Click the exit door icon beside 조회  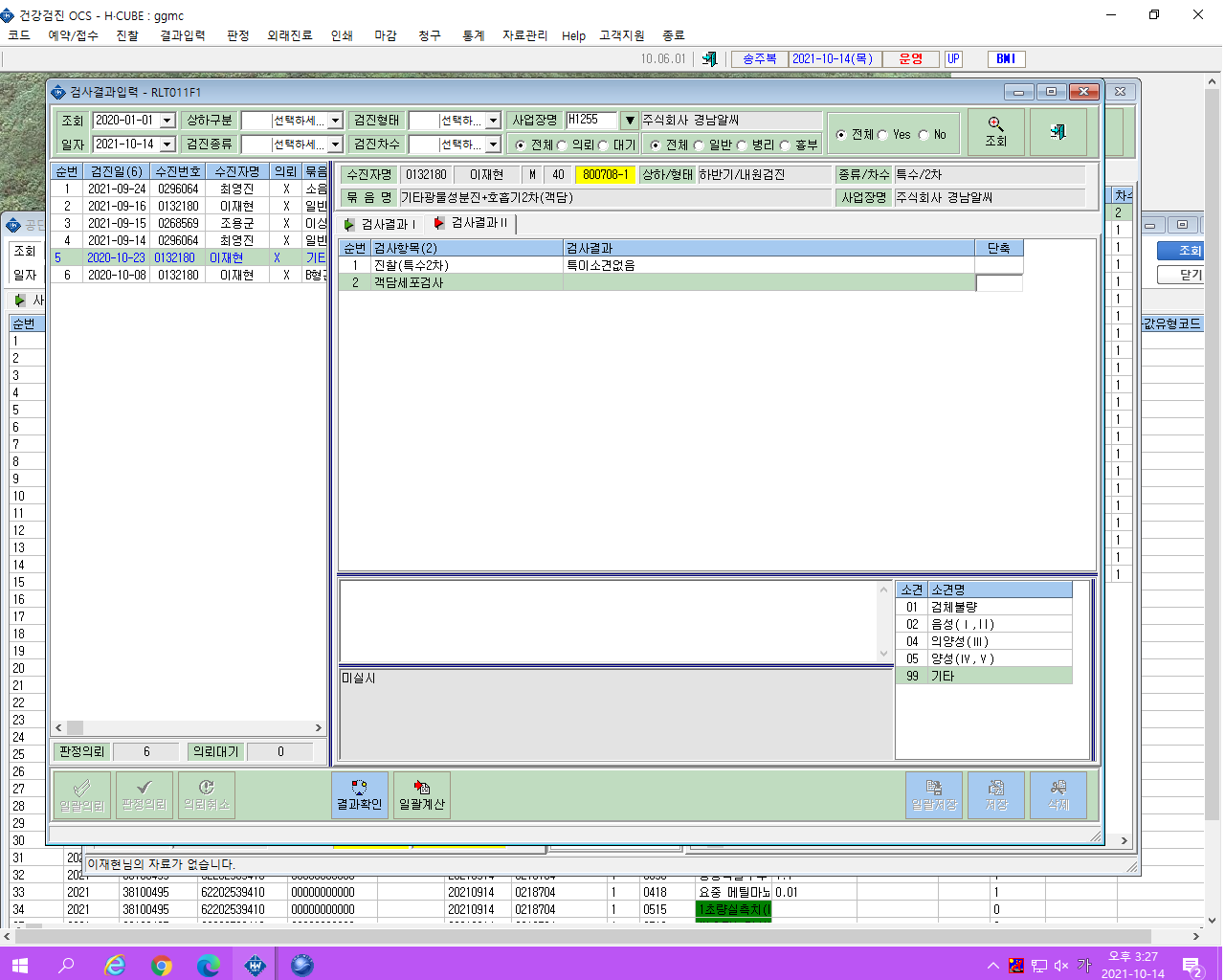tap(1058, 132)
